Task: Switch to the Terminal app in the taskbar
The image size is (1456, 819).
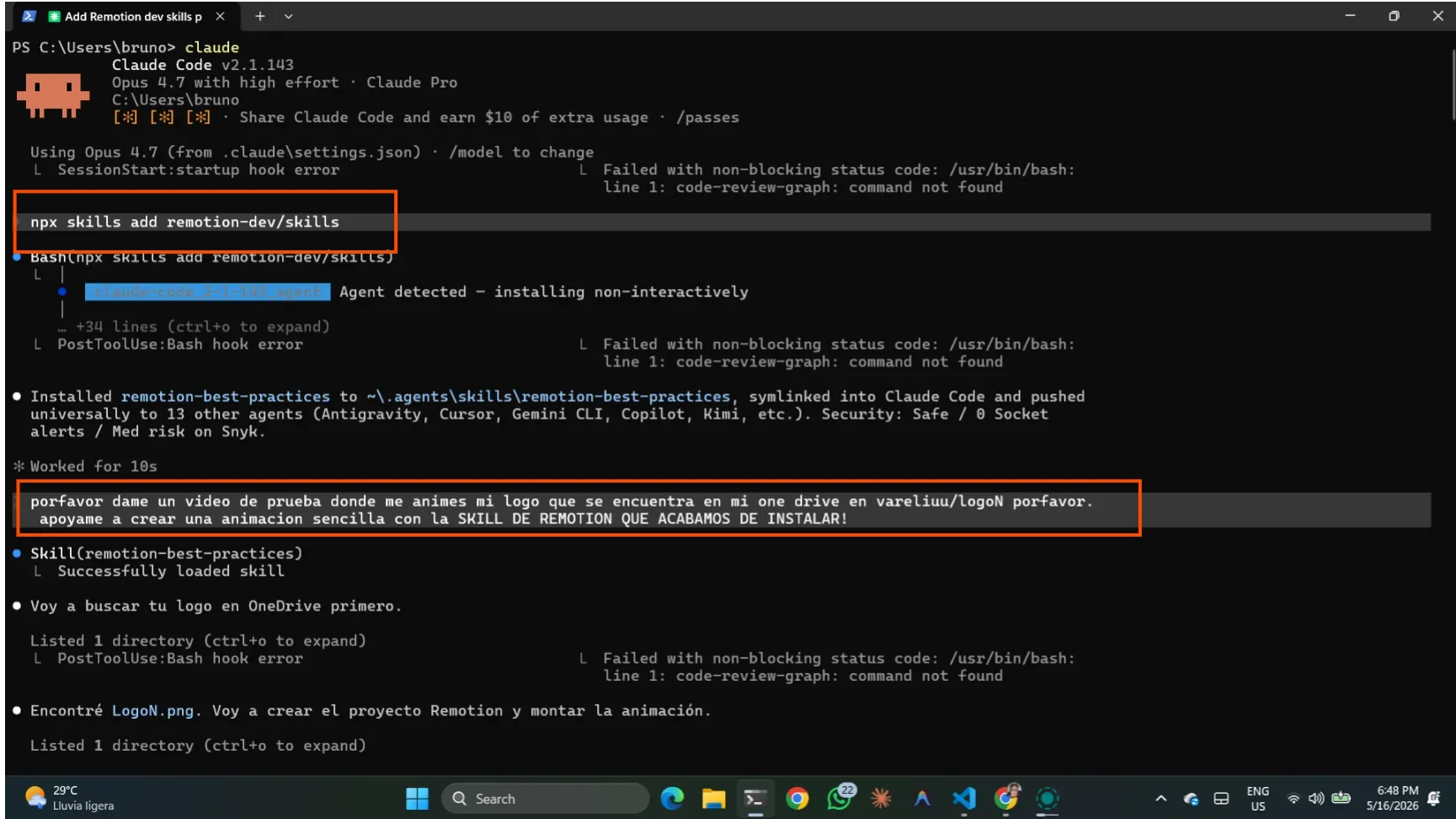Action: 755,798
